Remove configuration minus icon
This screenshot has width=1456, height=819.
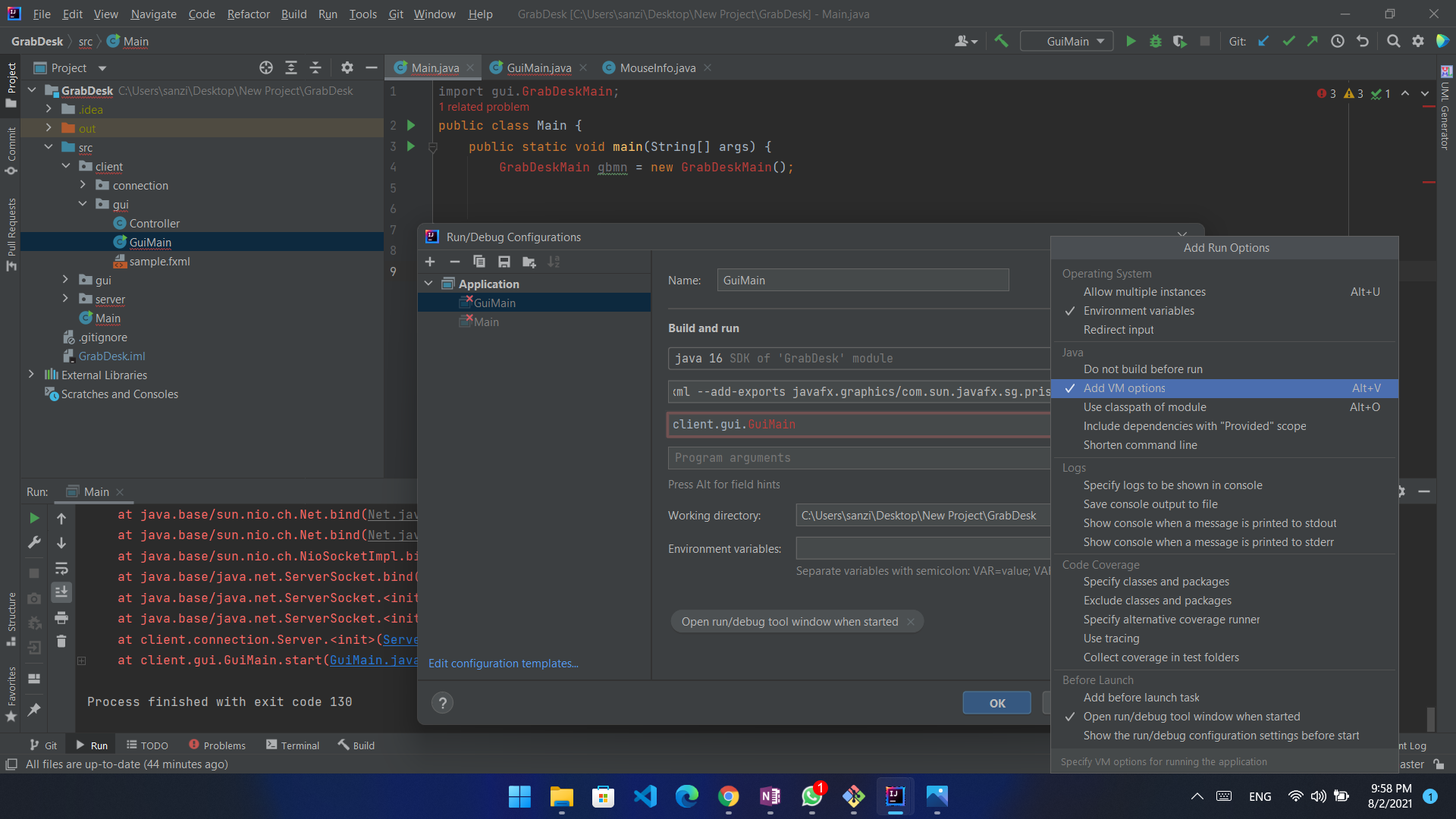tap(455, 262)
